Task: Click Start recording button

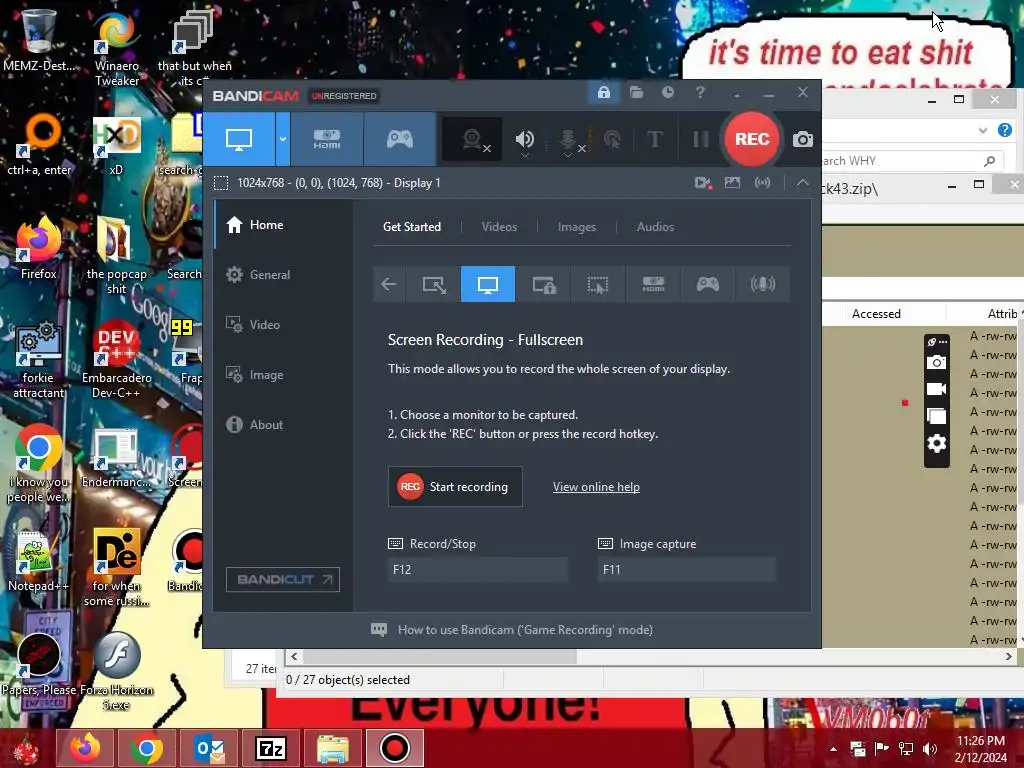Action: pos(455,487)
